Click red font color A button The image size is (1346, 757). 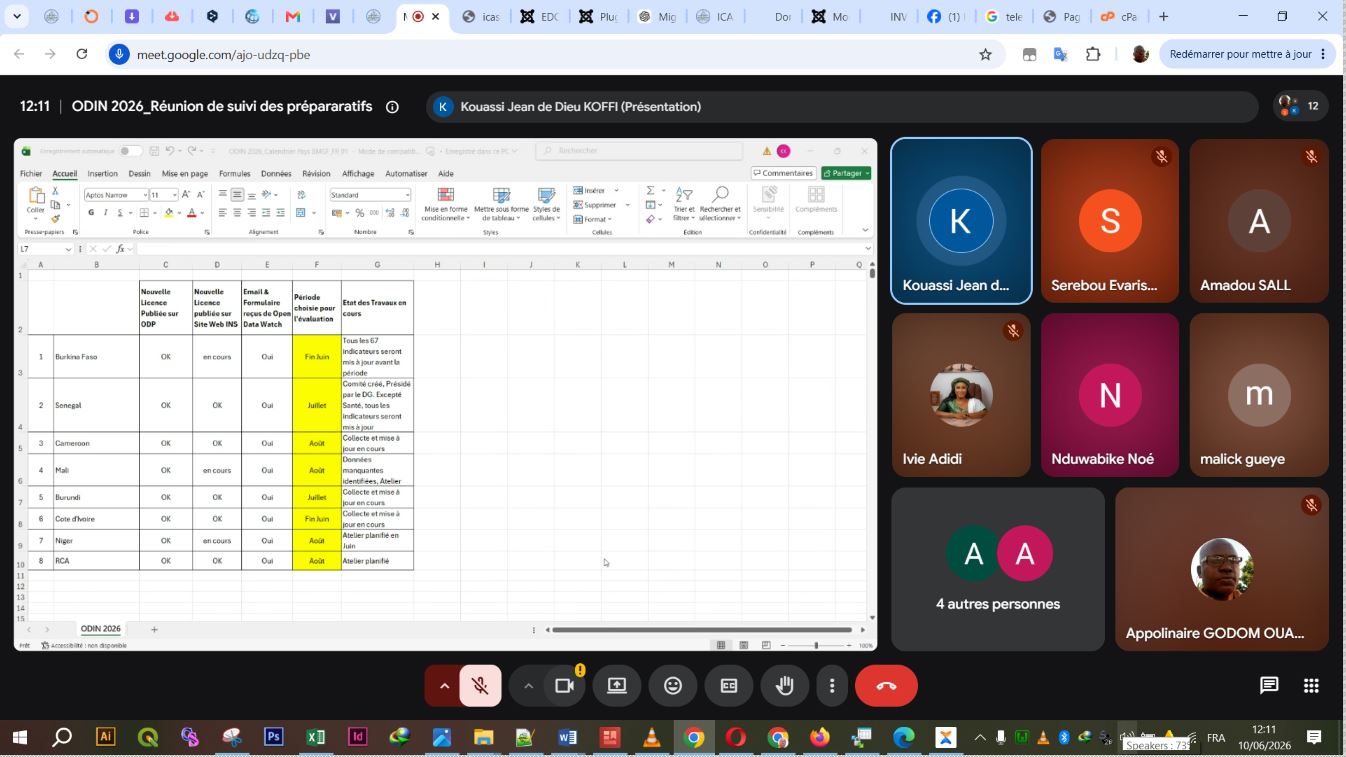(x=192, y=213)
